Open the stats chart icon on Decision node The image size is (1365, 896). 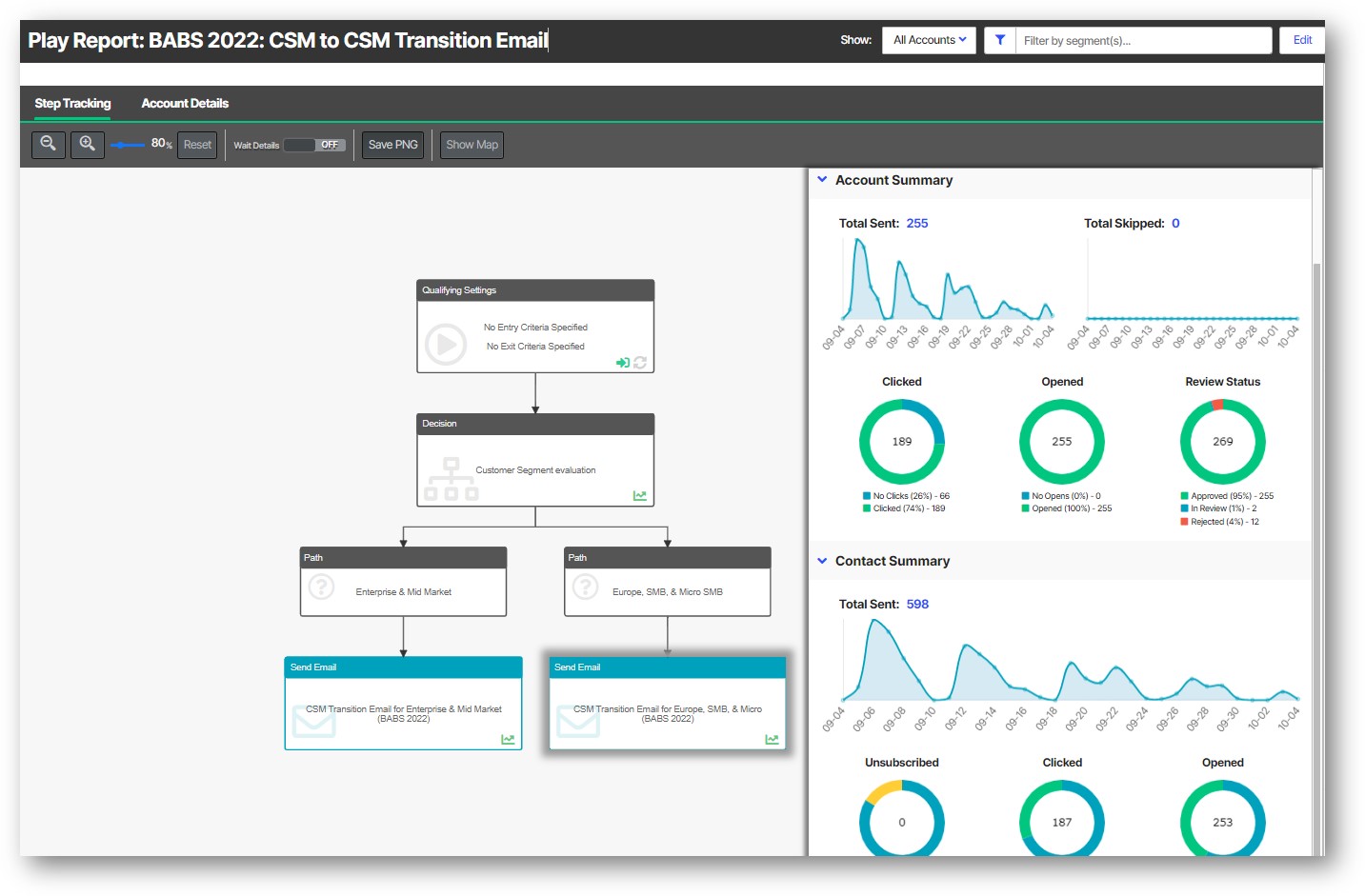(640, 495)
